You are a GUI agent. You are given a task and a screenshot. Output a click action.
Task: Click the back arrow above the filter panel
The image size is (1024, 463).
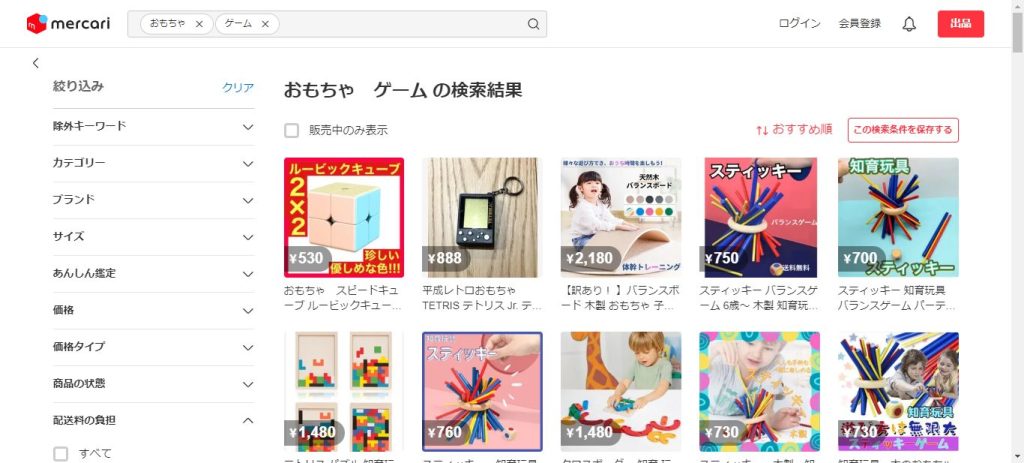(x=36, y=63)
